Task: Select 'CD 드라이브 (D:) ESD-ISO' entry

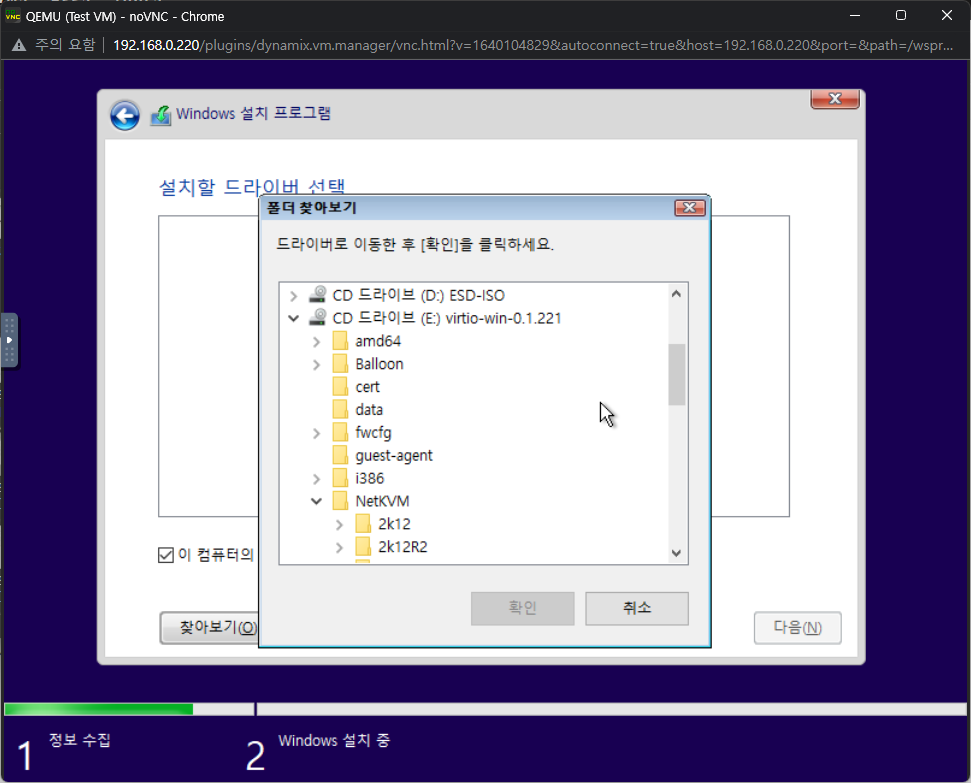Action: pos(419,295)
